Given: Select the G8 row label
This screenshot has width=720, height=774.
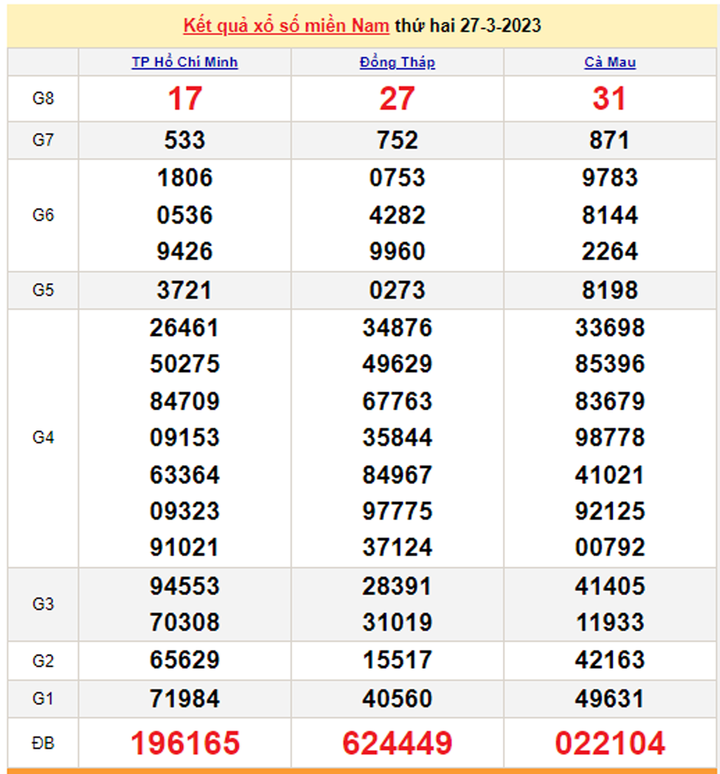Looking at the screenshot, I should coord(43,98).
